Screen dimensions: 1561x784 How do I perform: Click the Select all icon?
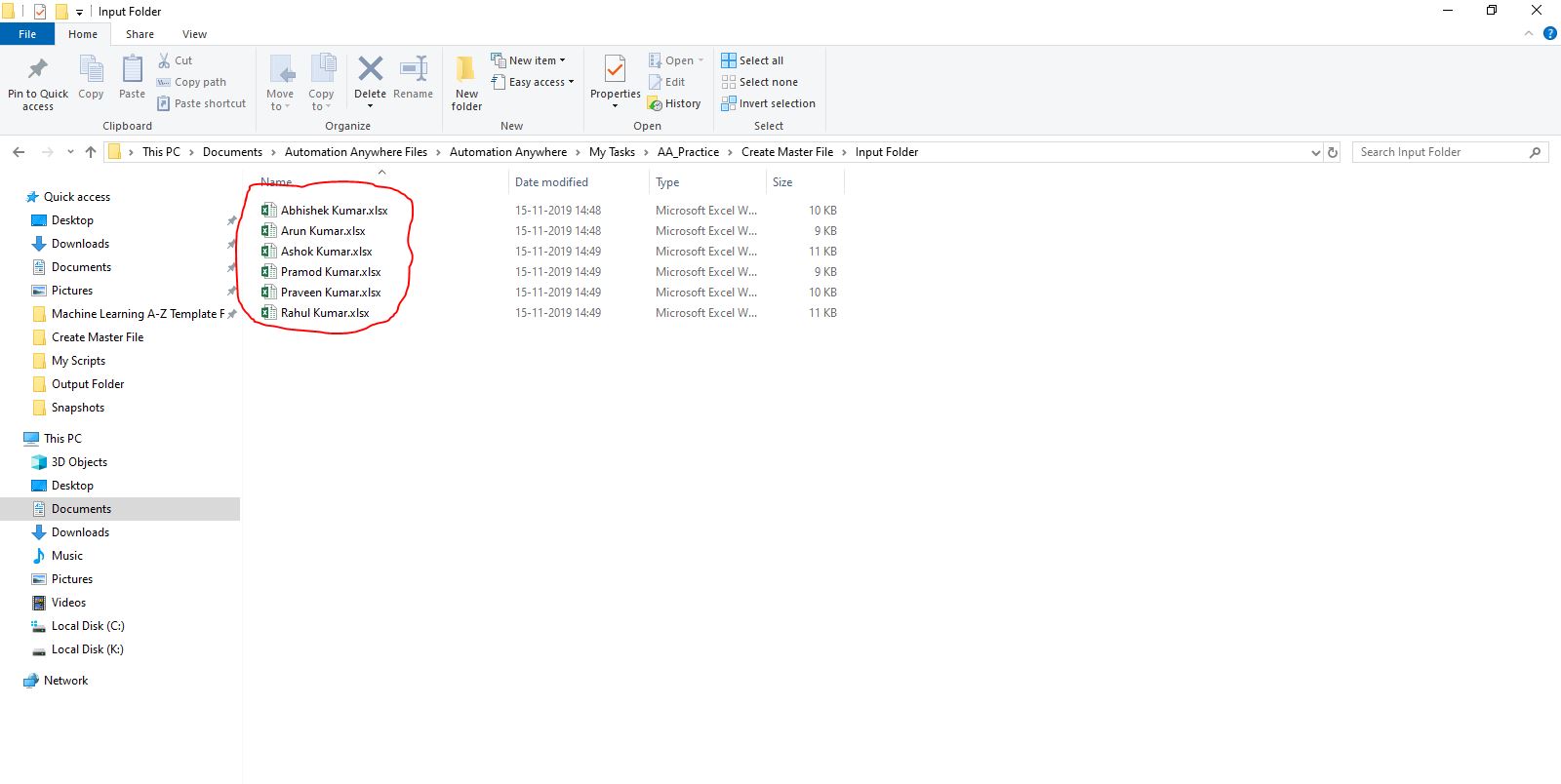tap(729, 60)
